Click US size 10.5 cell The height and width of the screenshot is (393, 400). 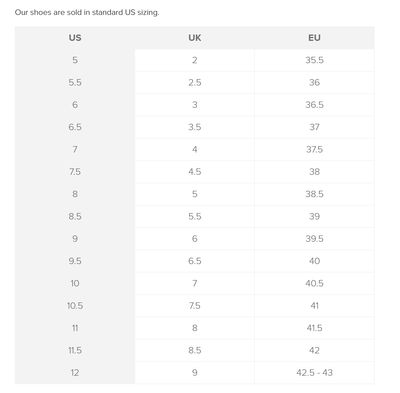point(75,306)
